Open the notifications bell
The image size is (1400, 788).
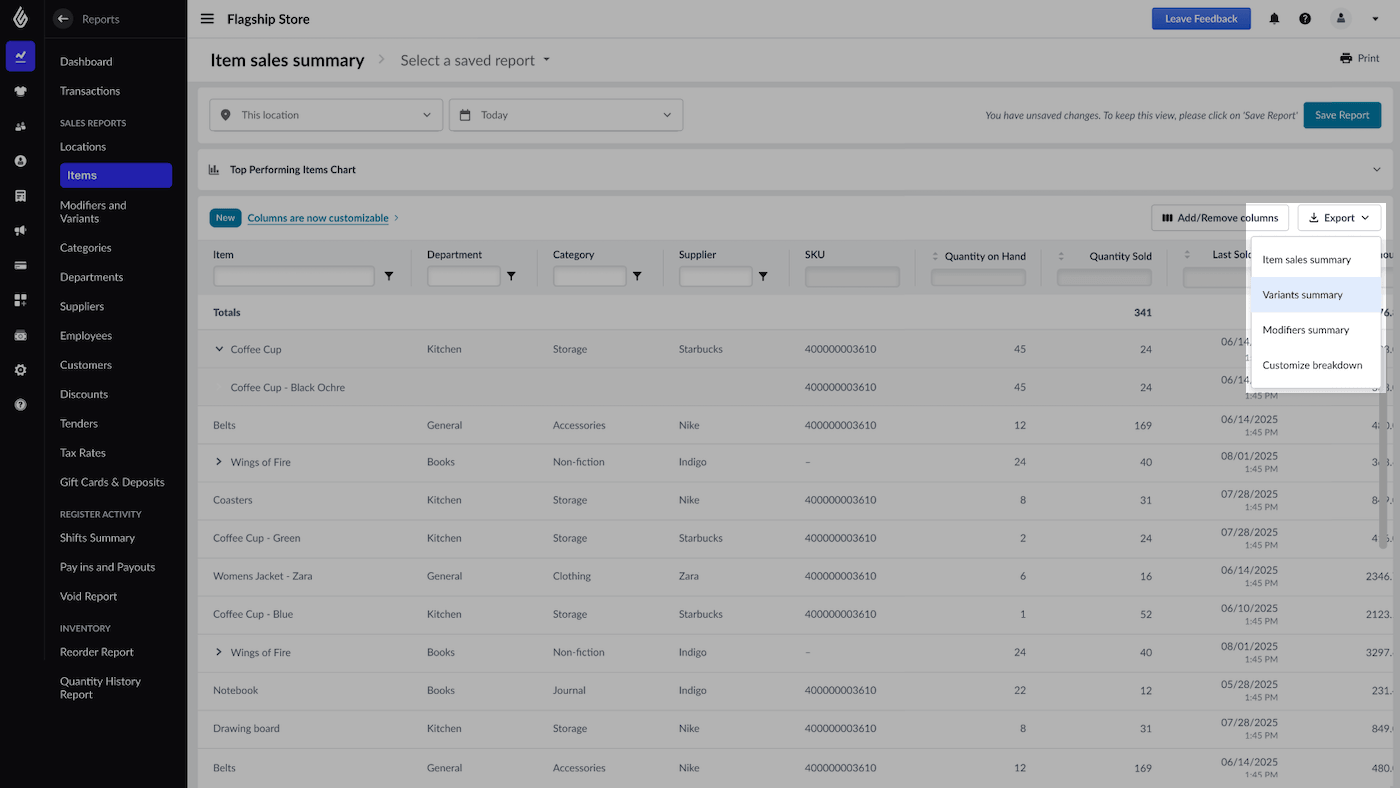pyautogui.click(x=1274, y=19)
